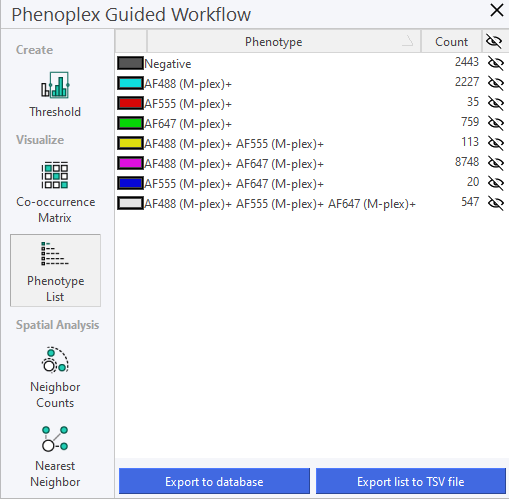
Task: Click the count value 113
Action: tap(470, 142)
